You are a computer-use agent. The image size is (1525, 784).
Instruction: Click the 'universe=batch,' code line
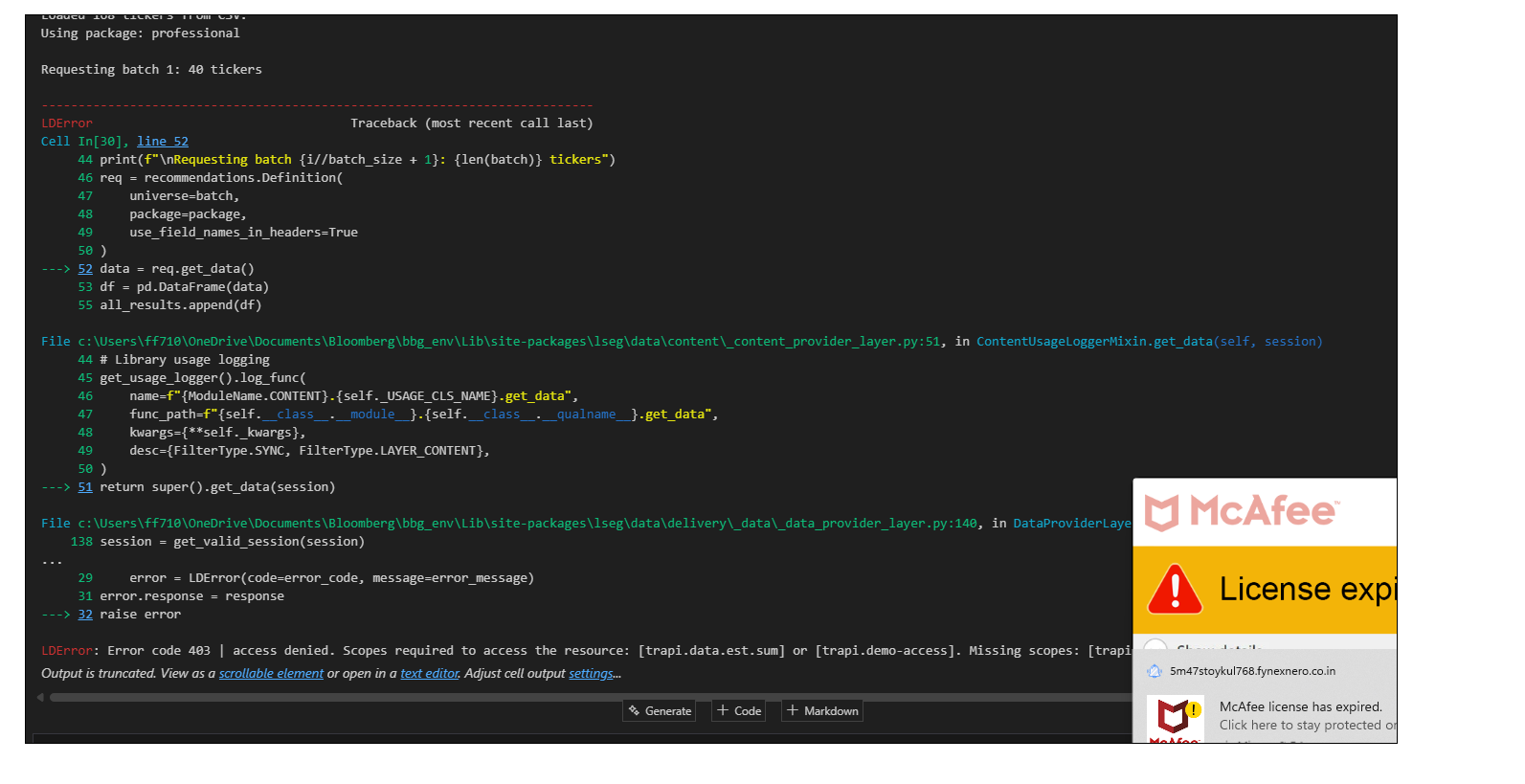click(x=185, y=196)
